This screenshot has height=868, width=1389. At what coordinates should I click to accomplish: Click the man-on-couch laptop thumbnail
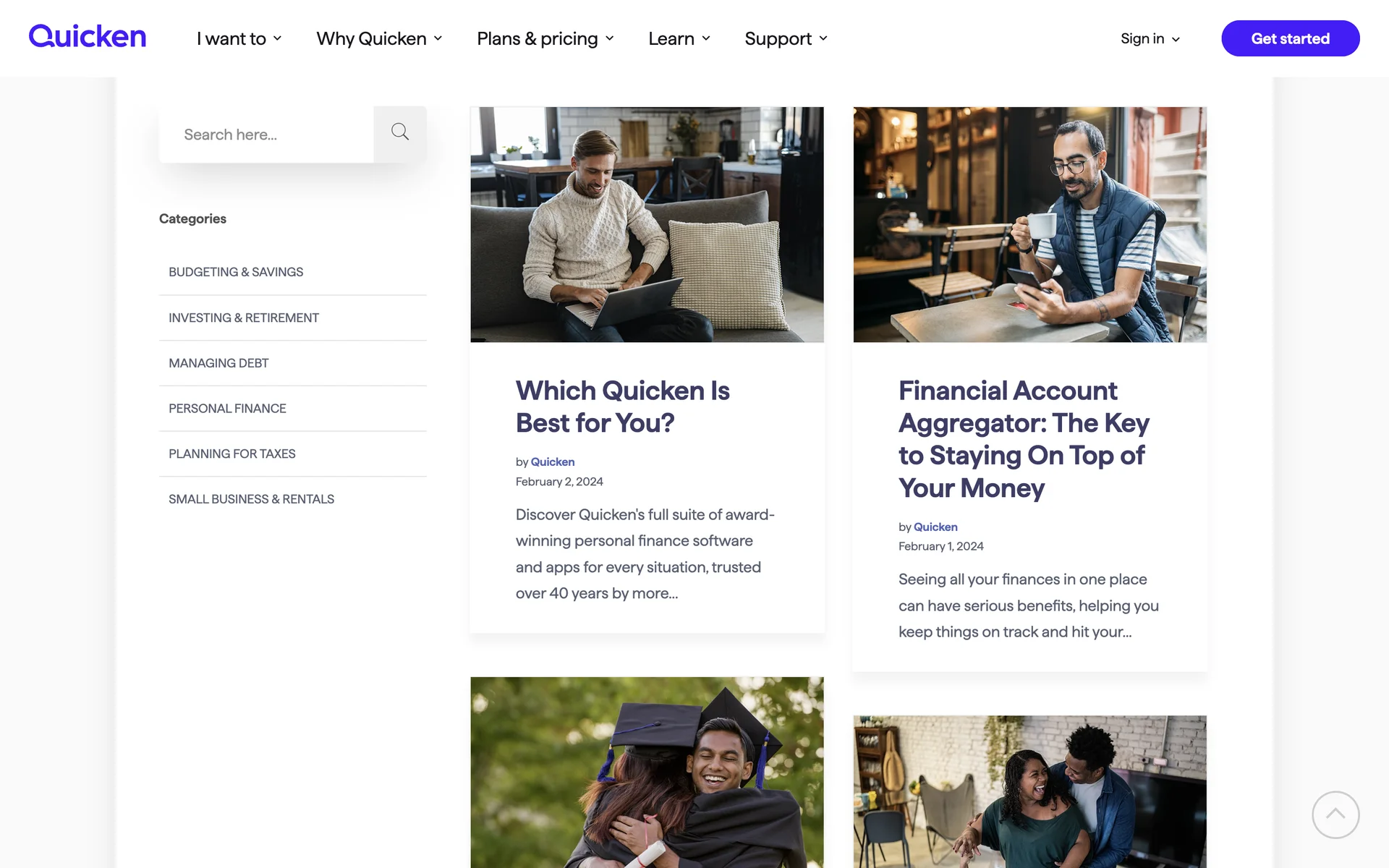[647, 224]
